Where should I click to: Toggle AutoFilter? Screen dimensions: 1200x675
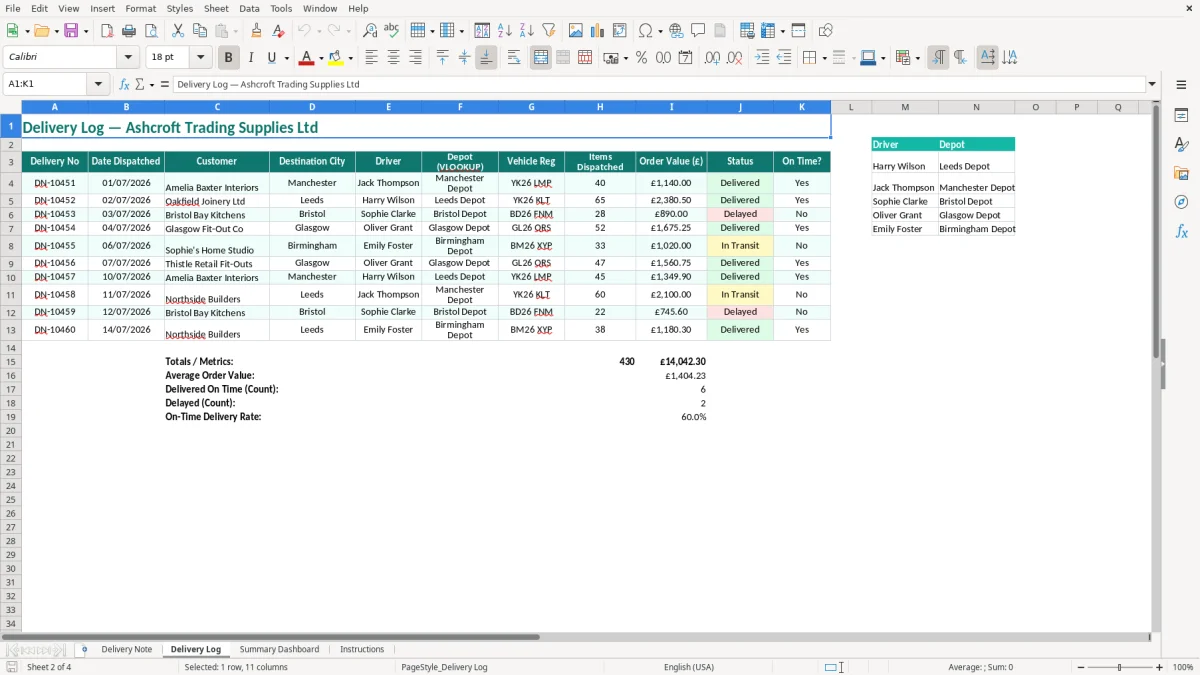click(549, 31)
